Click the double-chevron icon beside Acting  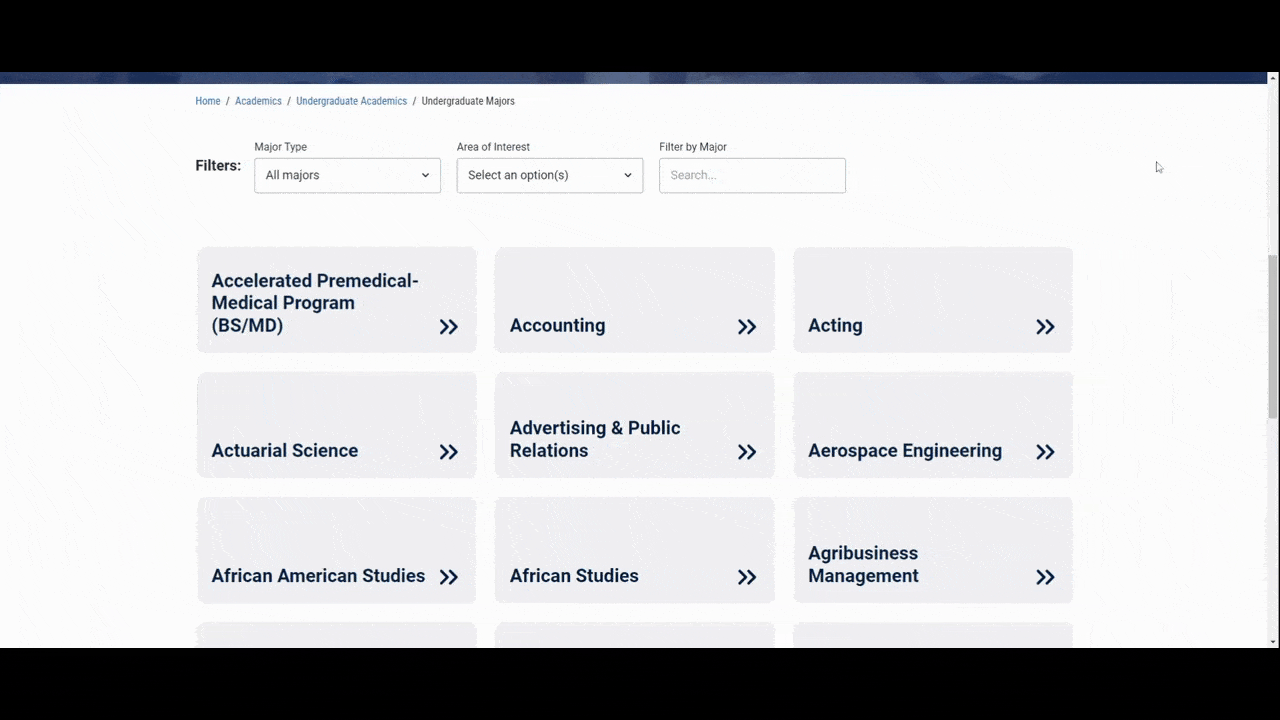(x=1045, y=327)
